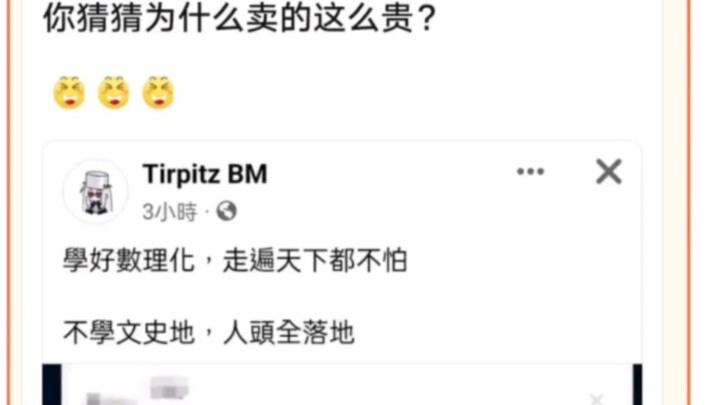
Task: Tap the third laughing emoji
Action: [x=158, y=93]
